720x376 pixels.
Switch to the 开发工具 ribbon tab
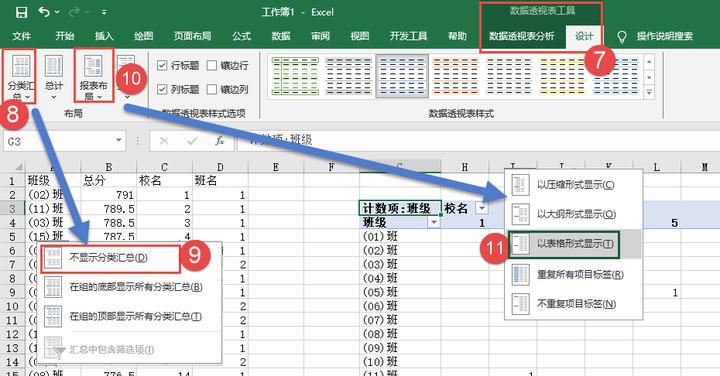coord(408,36)
